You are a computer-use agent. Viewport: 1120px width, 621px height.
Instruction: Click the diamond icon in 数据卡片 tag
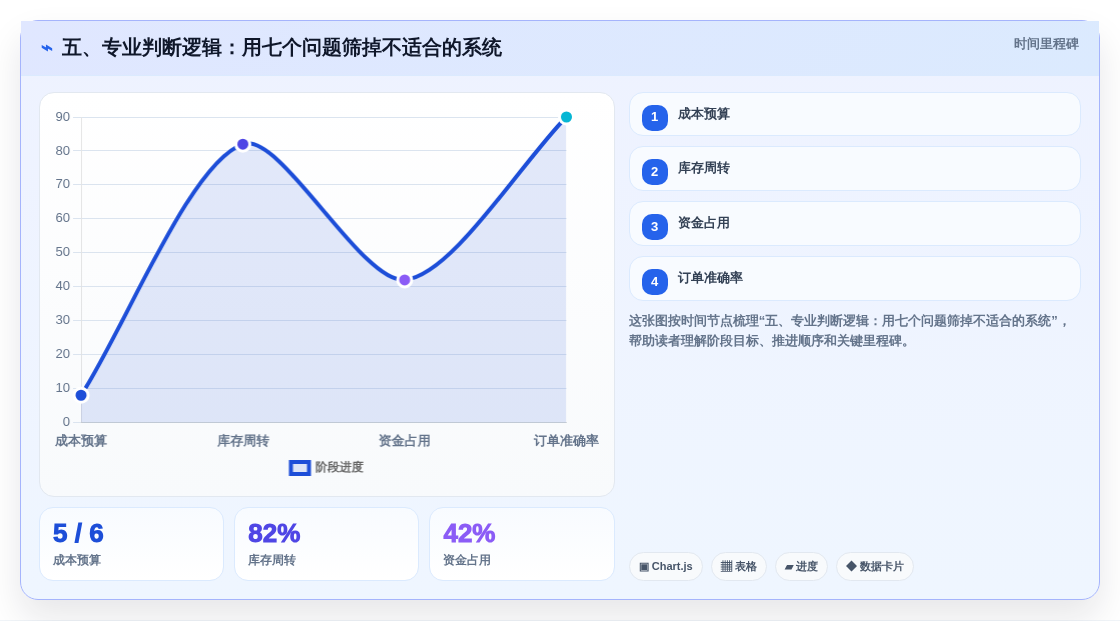851,566
